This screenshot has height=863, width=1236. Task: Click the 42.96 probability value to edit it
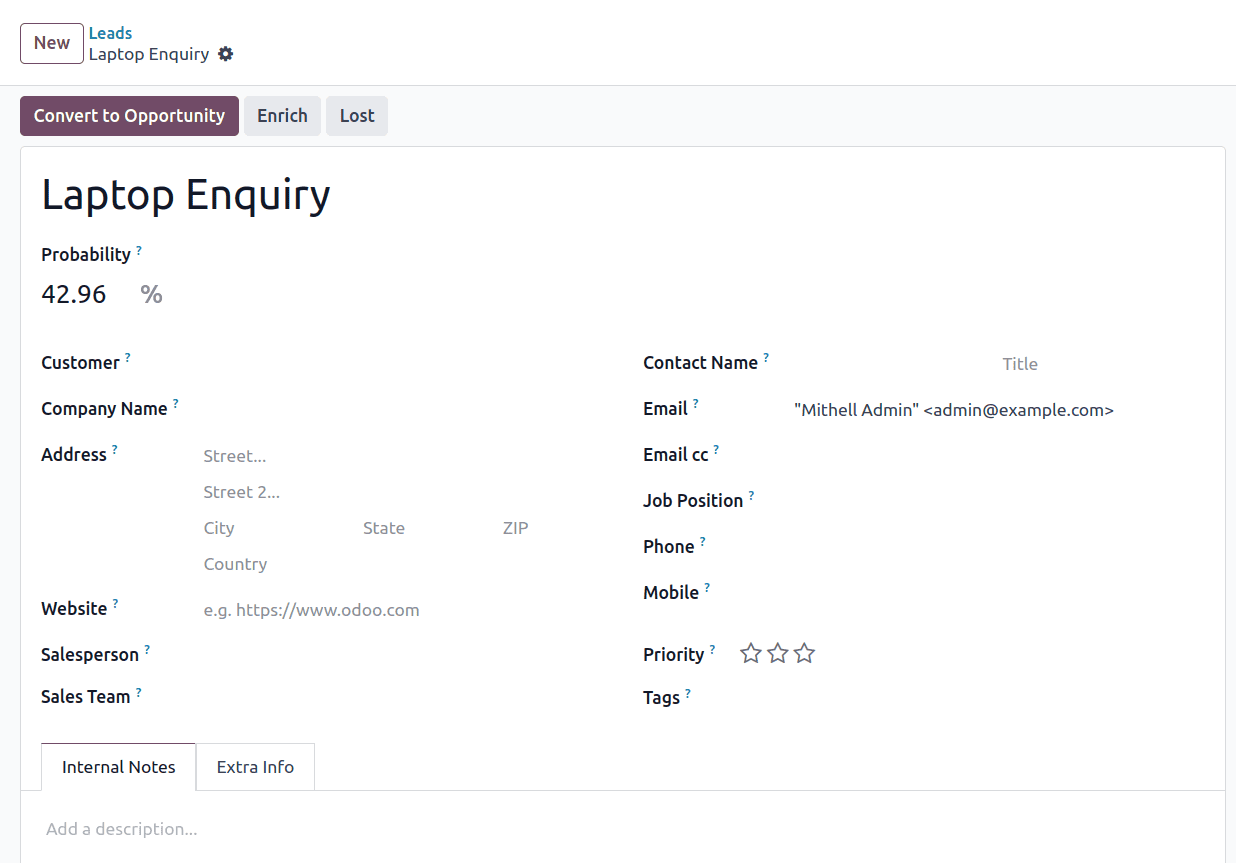point(74,294)
